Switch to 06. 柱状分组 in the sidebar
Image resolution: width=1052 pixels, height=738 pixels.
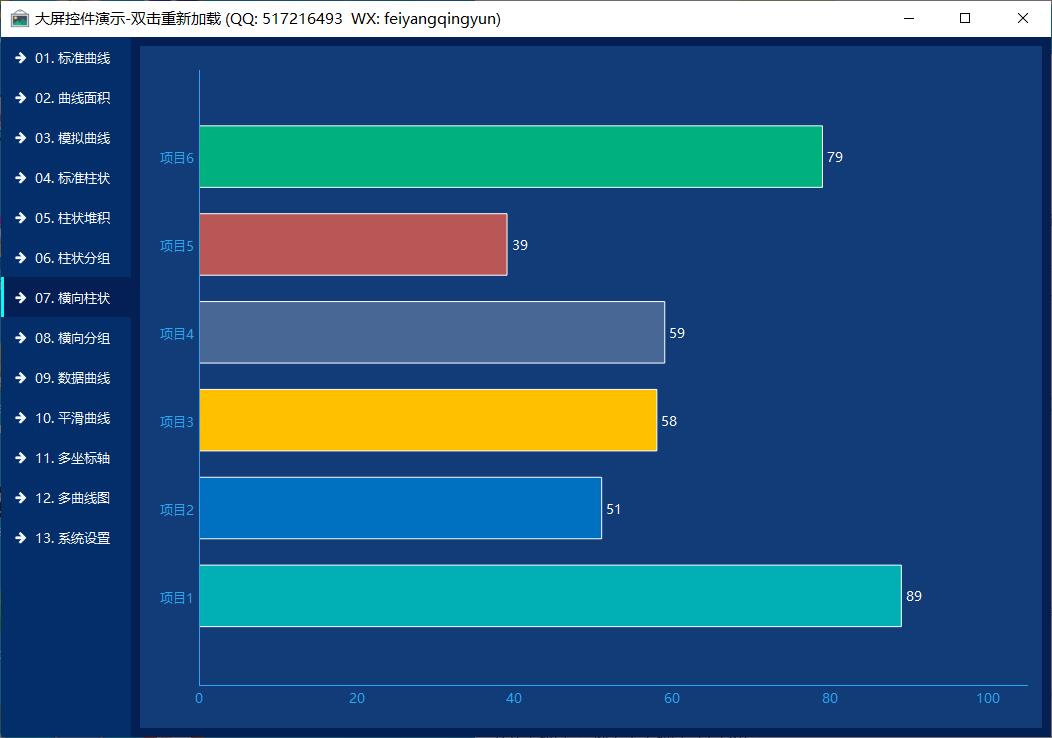pyautogui.click(x=72, y=258)
